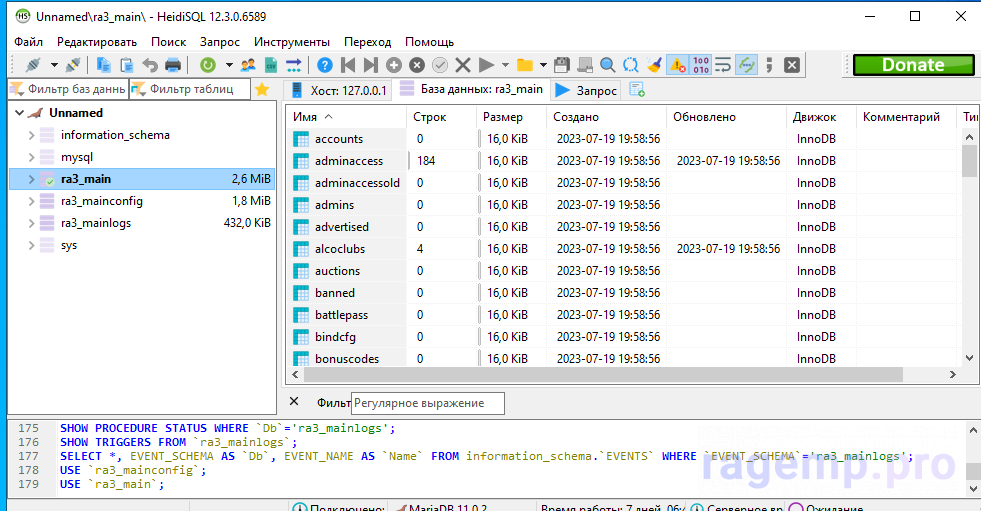Viewport: 981px width, 511px height.
Task: Click the post changes checkmark icon
Action: click(x=440, y=65)
